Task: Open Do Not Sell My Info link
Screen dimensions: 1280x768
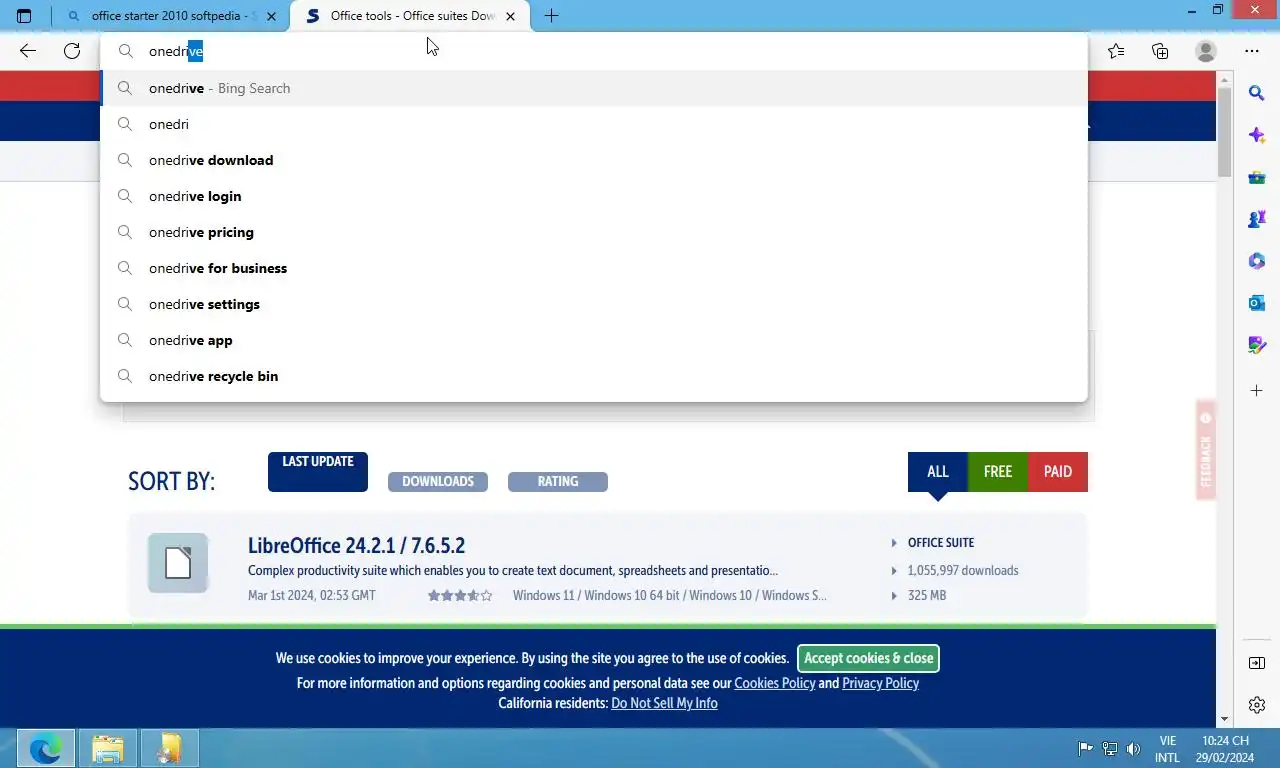Action: pos(664,703)
